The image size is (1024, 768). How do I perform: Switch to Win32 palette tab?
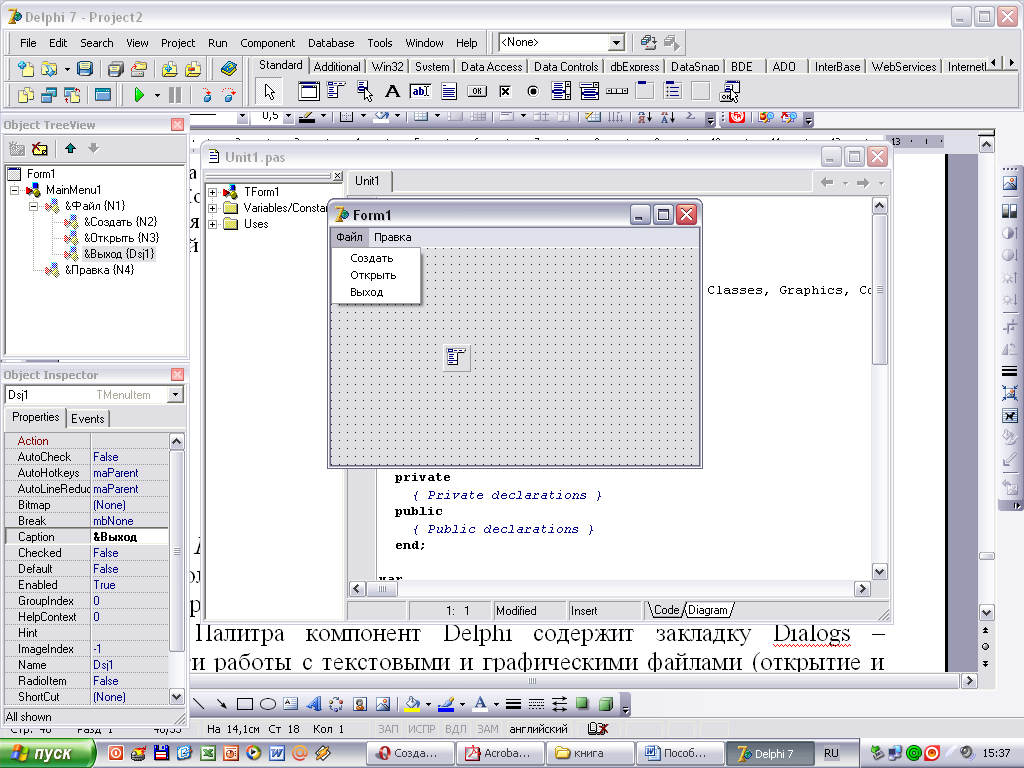[387, 67]
